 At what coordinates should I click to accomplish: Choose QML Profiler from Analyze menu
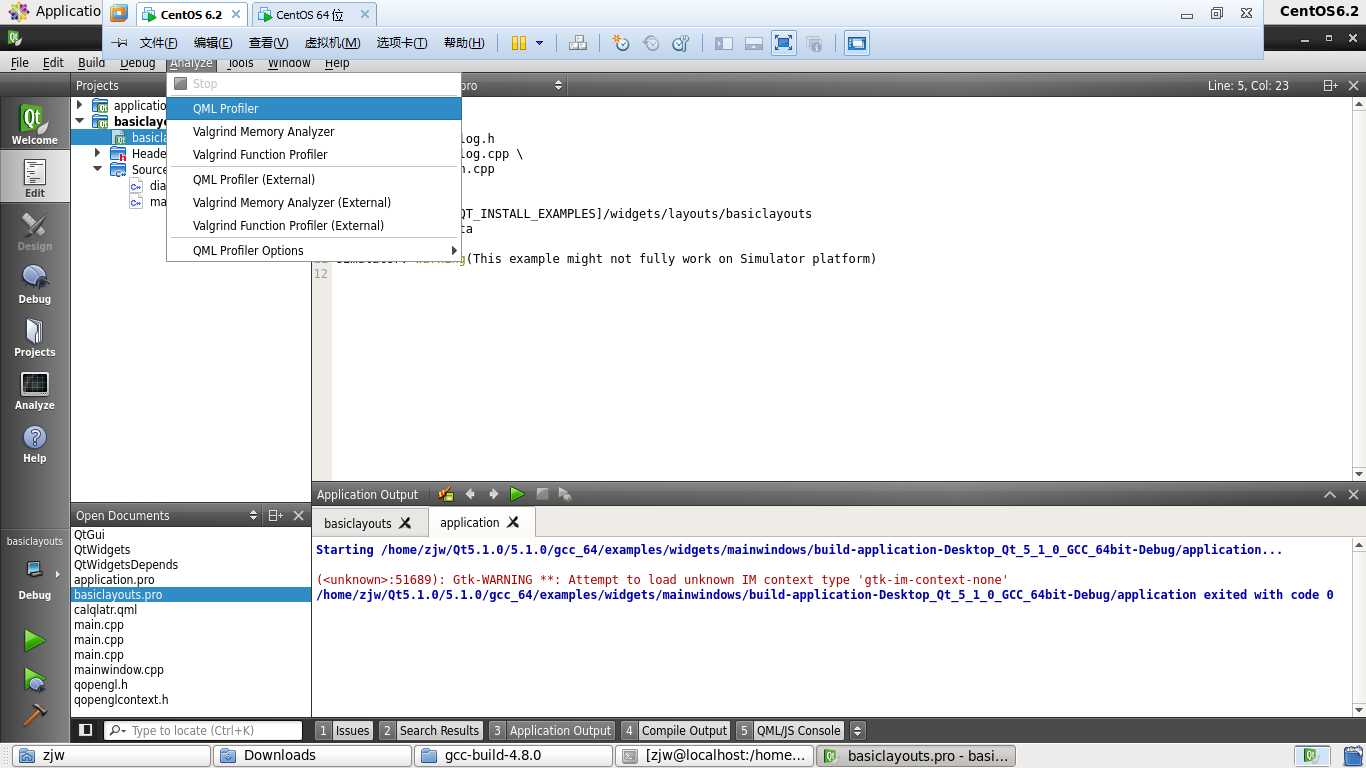(x=314, y=108)
